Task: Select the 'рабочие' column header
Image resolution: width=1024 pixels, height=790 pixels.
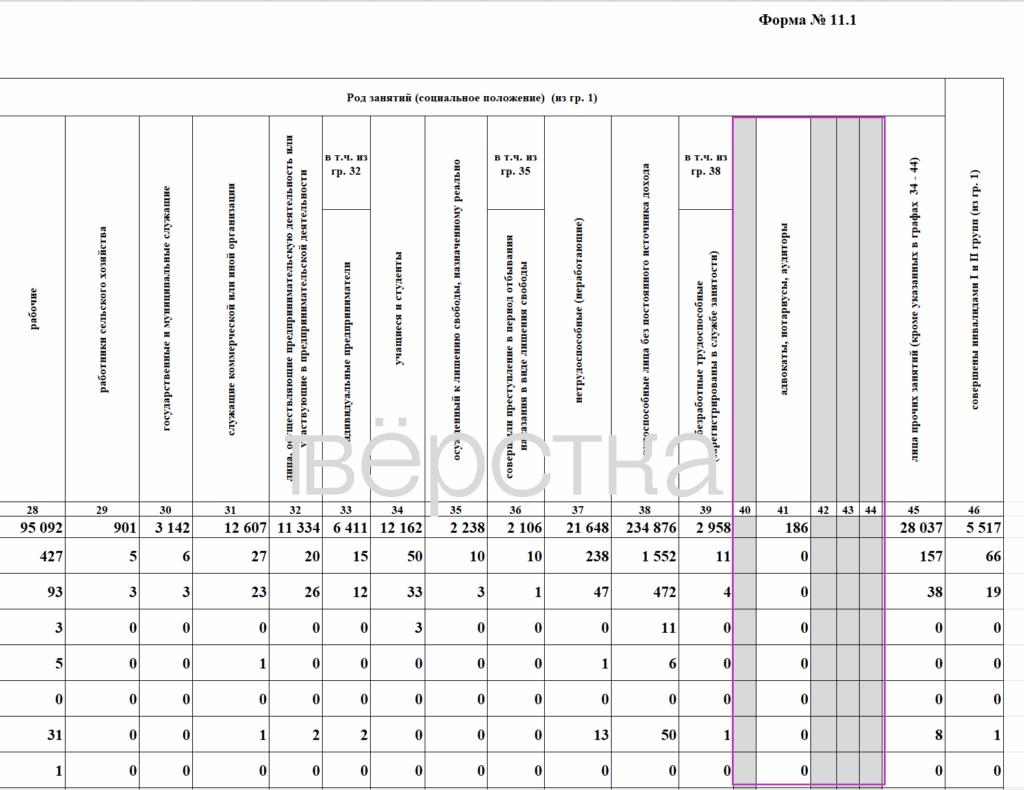Action: pos(33,309)
